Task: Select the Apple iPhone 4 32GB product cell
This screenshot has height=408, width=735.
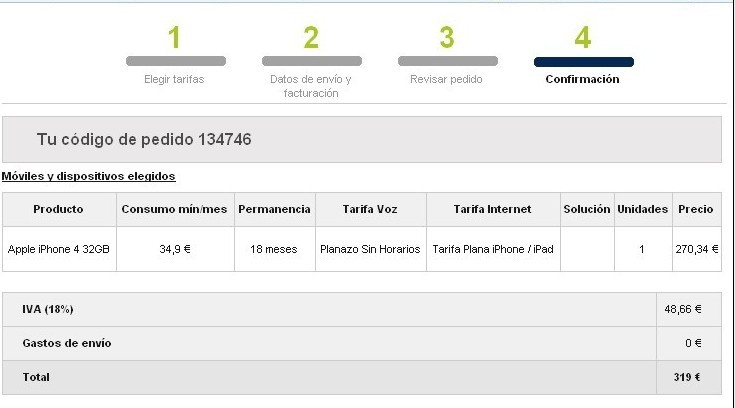Action: click(x=58, y=249)
